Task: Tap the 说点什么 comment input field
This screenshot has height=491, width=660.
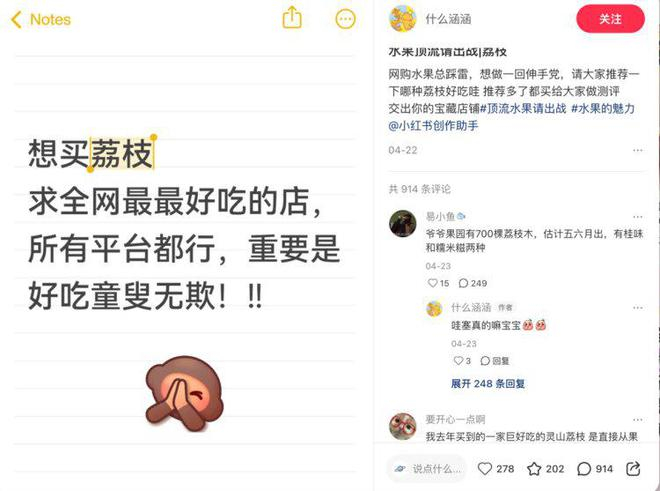Action: (x=427, y=469)
